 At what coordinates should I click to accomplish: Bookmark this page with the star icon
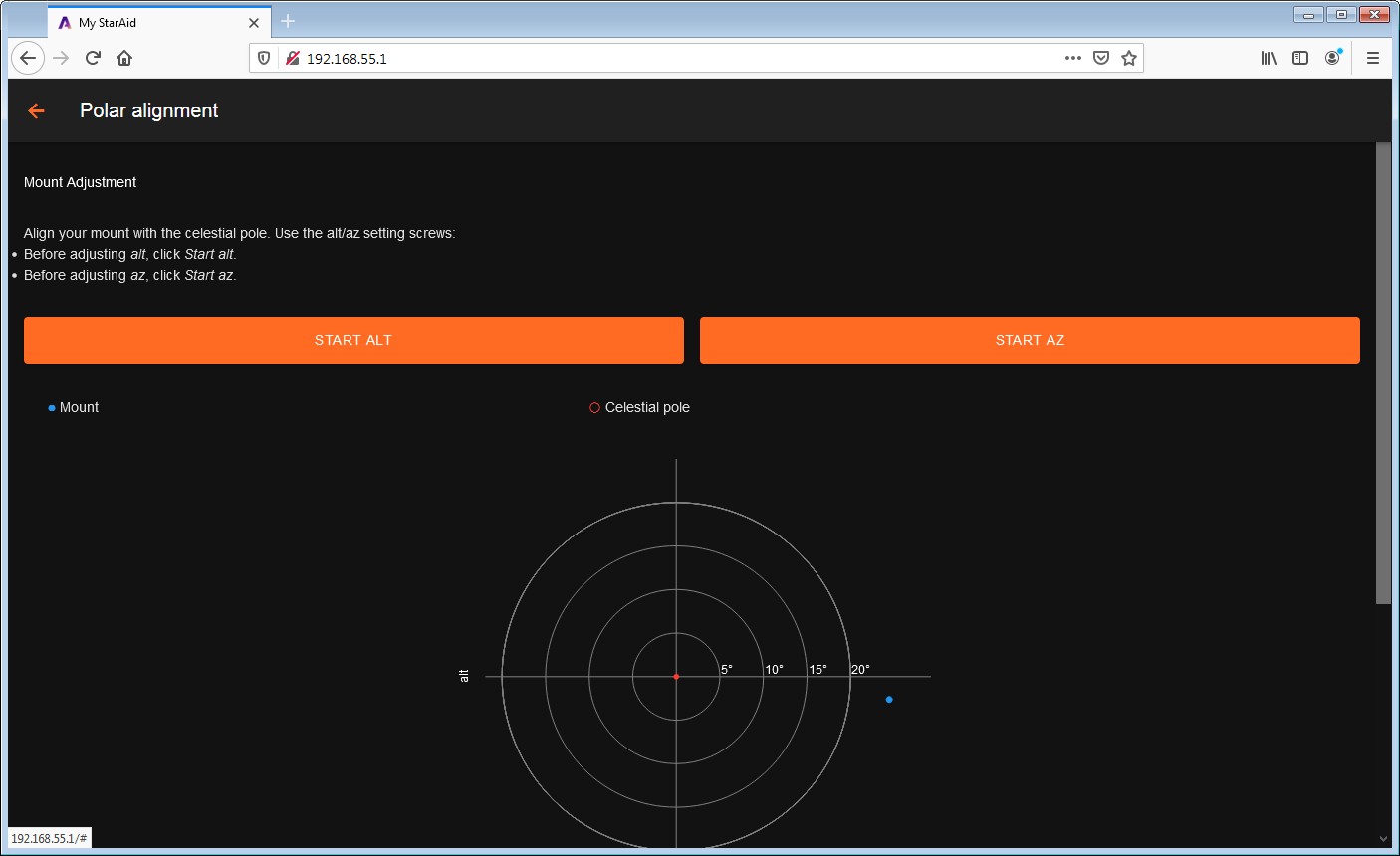pyautogui.click(x=1129, y=58)
